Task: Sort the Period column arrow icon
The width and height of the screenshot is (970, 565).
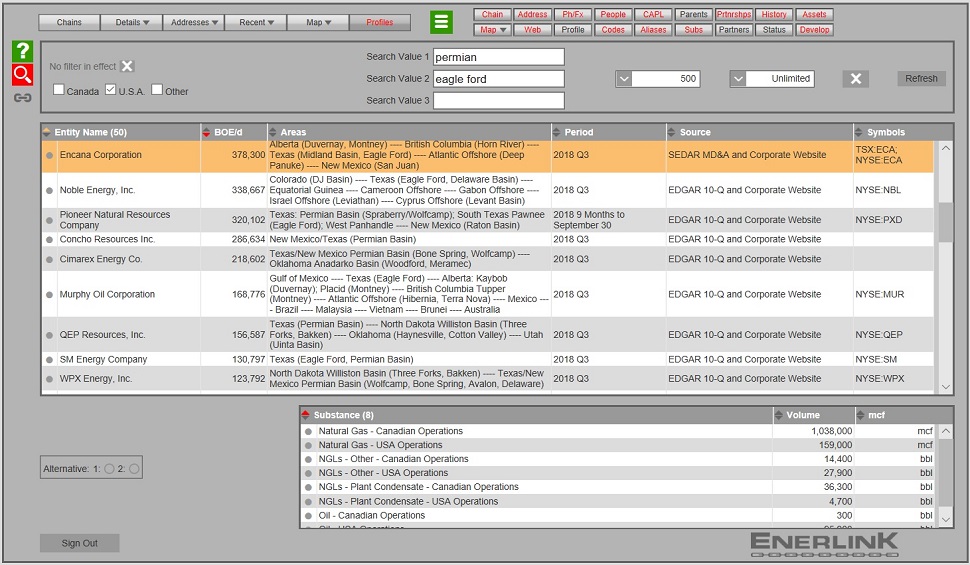Action: point(557,132)
